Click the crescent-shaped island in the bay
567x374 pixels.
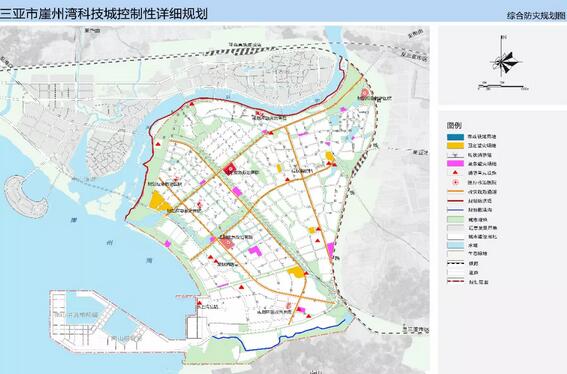coord(26,196)
